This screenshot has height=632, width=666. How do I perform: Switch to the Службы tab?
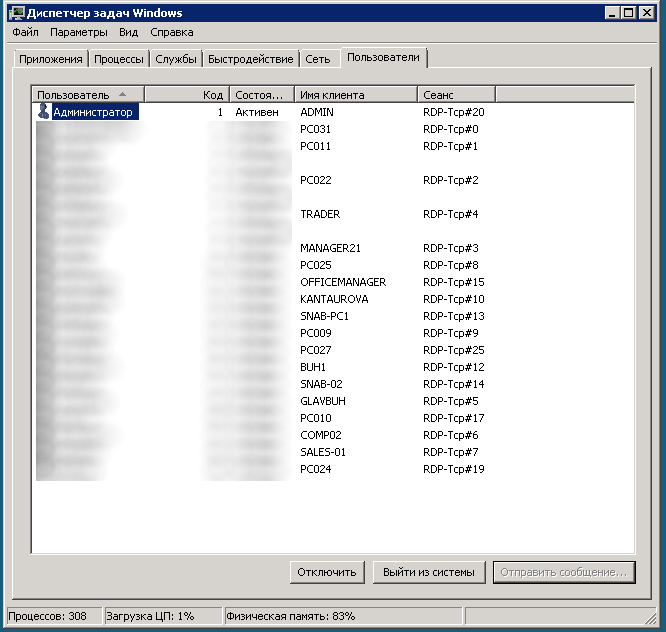tap(176, 59)
